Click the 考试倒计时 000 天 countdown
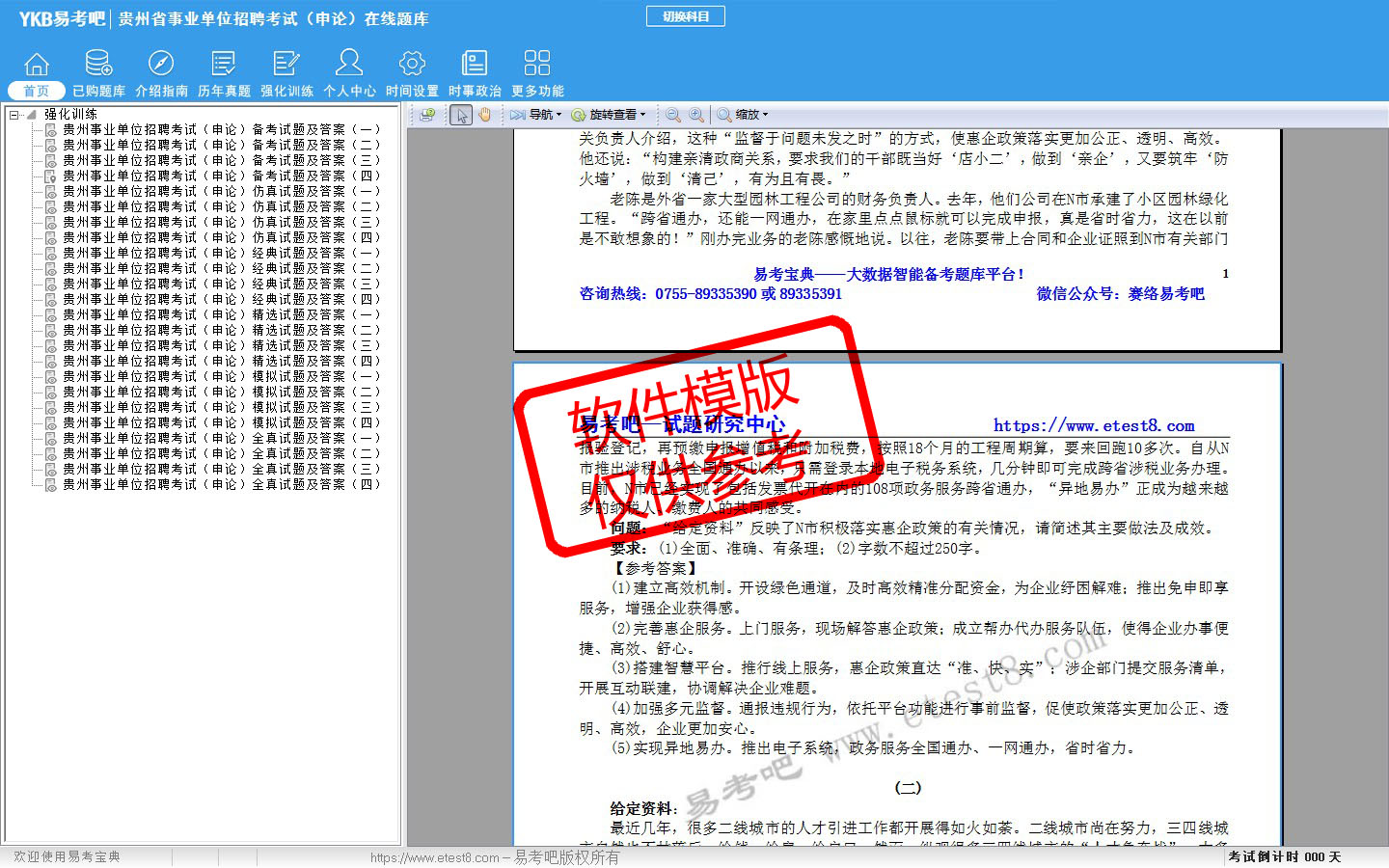The width and height of the screenshot is (1389, 868). (1285, 857)
